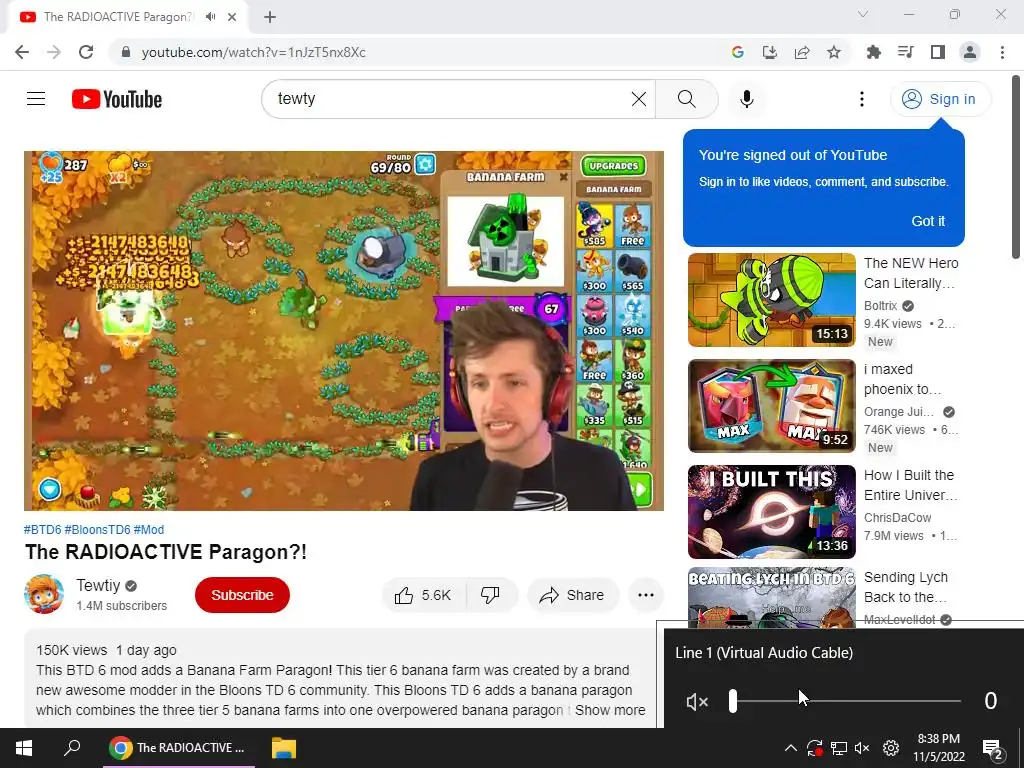Open YouTube settings three-dot menu
Image resolution: width=1024 pixels, height=768 pixels.
point(861,99)
